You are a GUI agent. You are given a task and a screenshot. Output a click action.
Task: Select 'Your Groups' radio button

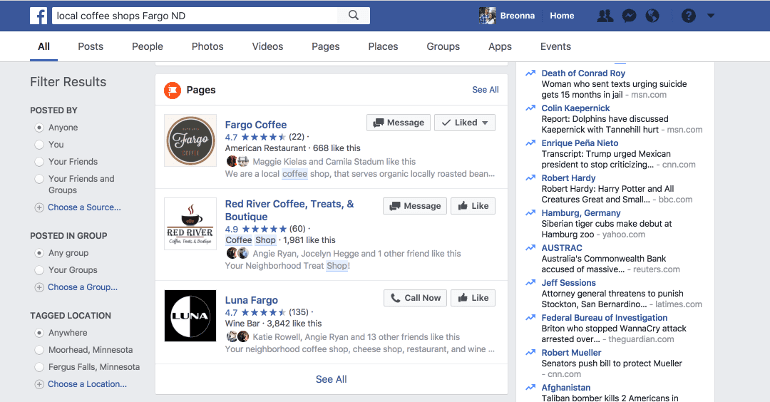(39, 270)
